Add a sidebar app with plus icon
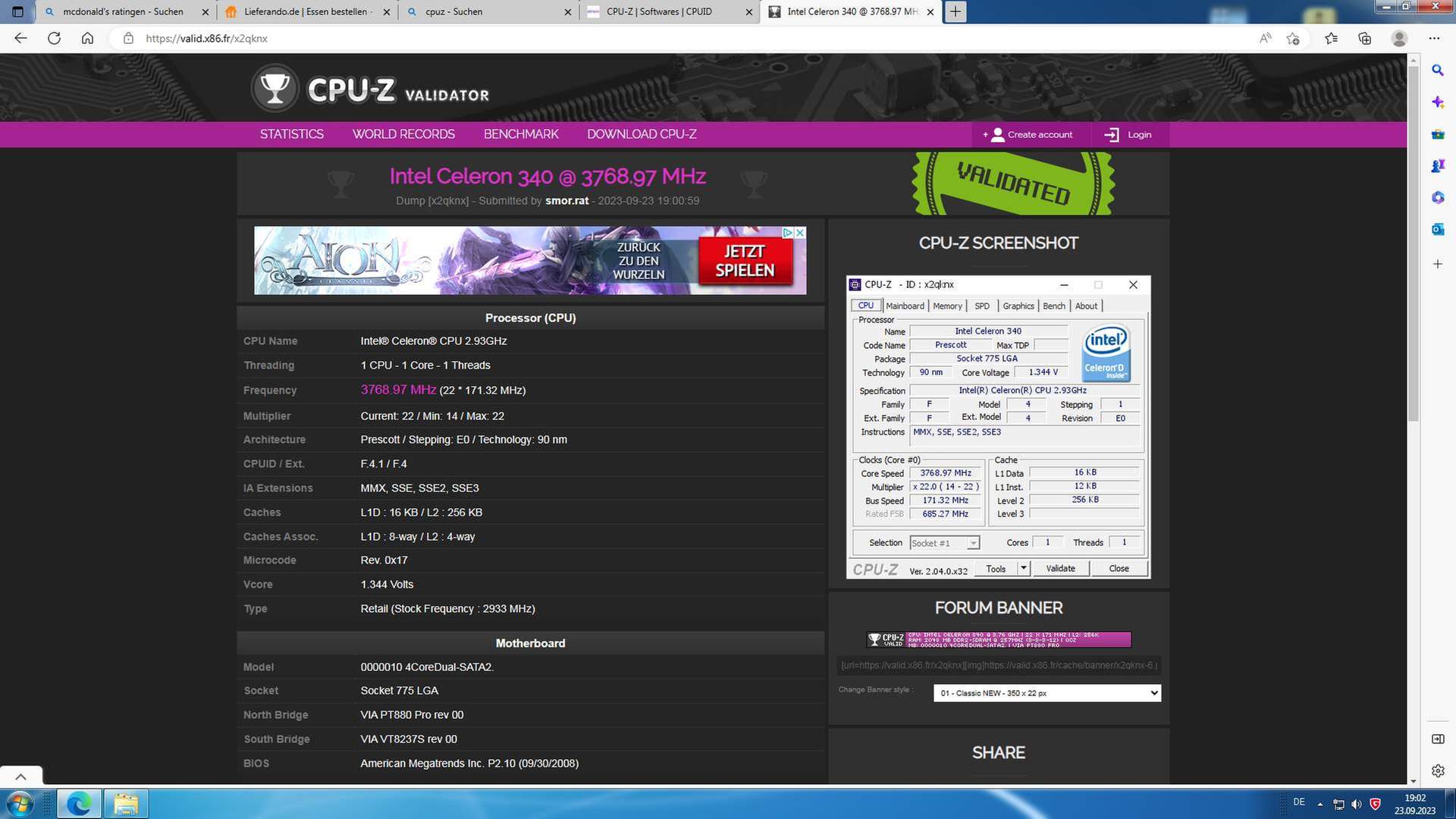This screenshot has width=1456, height=819. coord(1438,264)
